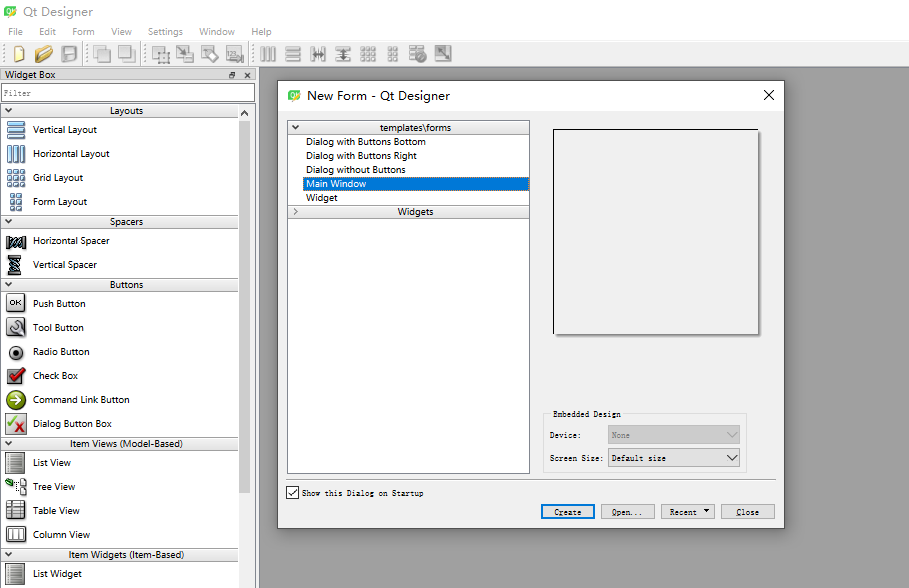
Task: Choose Dialog without Buttons template
Action: pyautogui.click(x=355, y=170)
